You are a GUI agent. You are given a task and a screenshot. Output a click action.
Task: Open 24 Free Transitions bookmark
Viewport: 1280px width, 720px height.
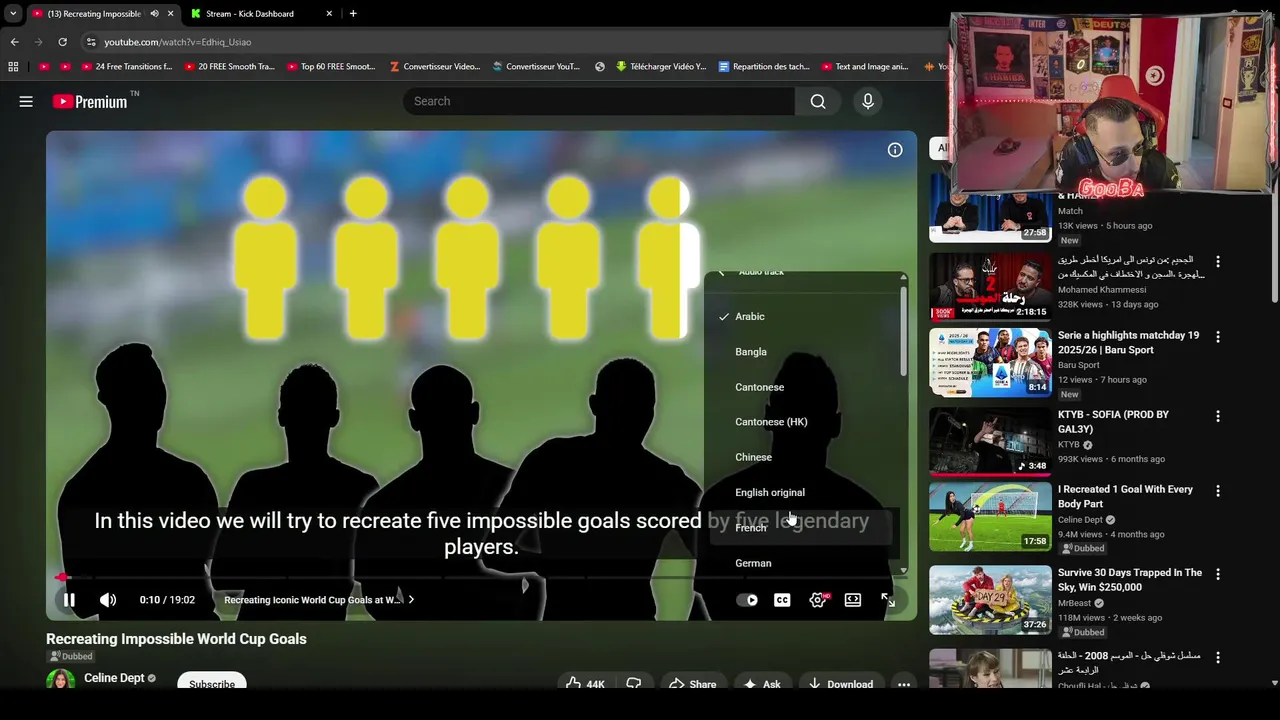(126, 67)
